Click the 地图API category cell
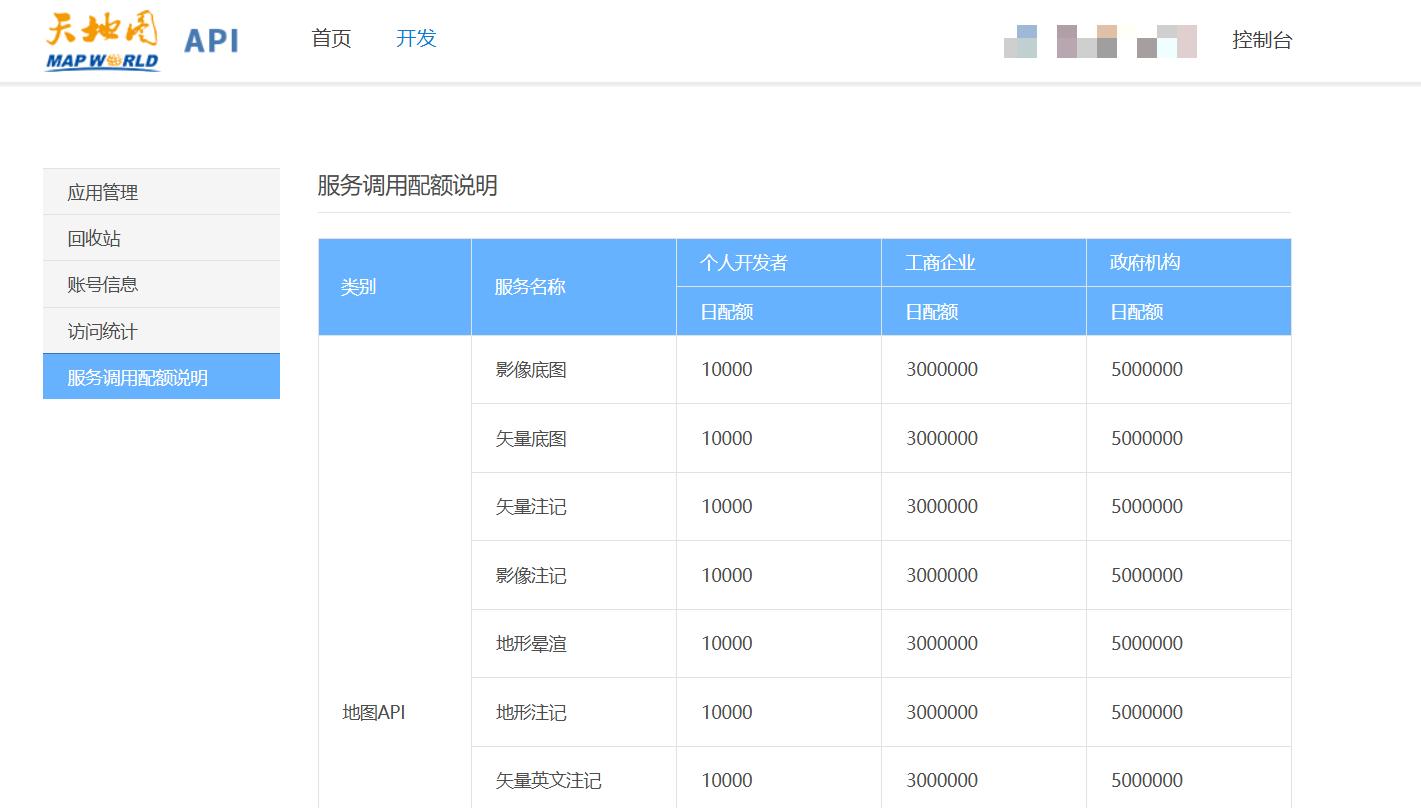 pos(374,713)
